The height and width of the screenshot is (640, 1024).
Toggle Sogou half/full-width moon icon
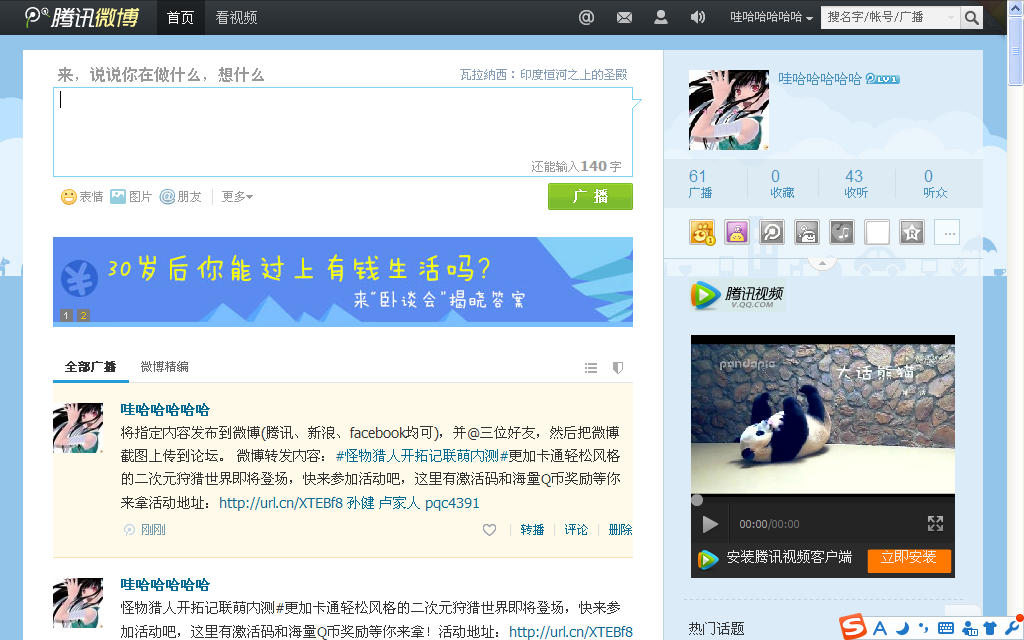coord(903,629)
